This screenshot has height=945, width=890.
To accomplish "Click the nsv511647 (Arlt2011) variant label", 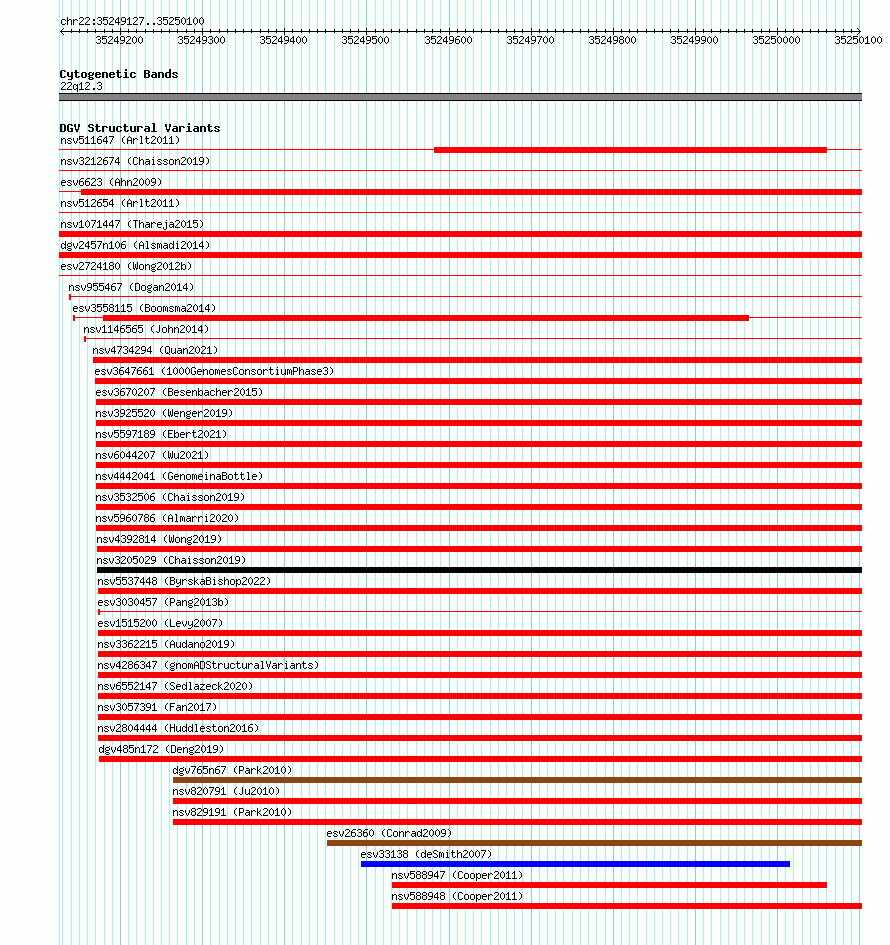I will point(120,140).
